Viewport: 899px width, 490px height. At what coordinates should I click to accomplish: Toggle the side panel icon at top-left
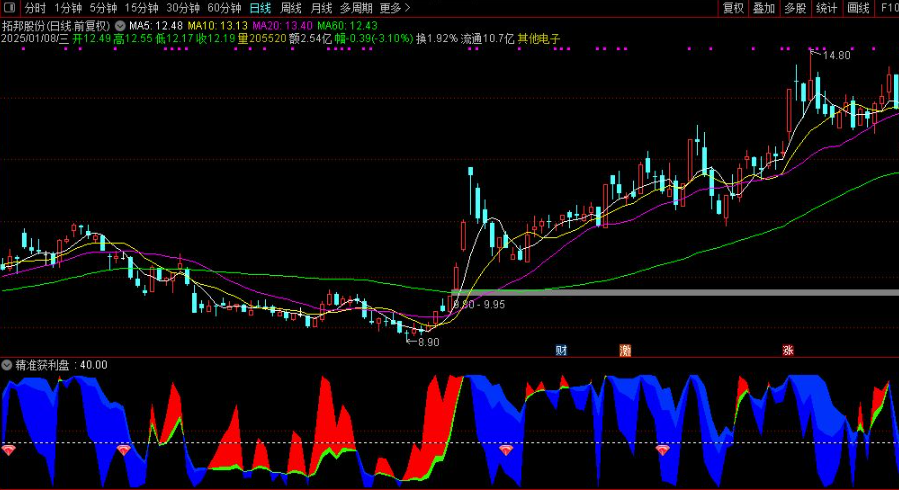point(9,8)
